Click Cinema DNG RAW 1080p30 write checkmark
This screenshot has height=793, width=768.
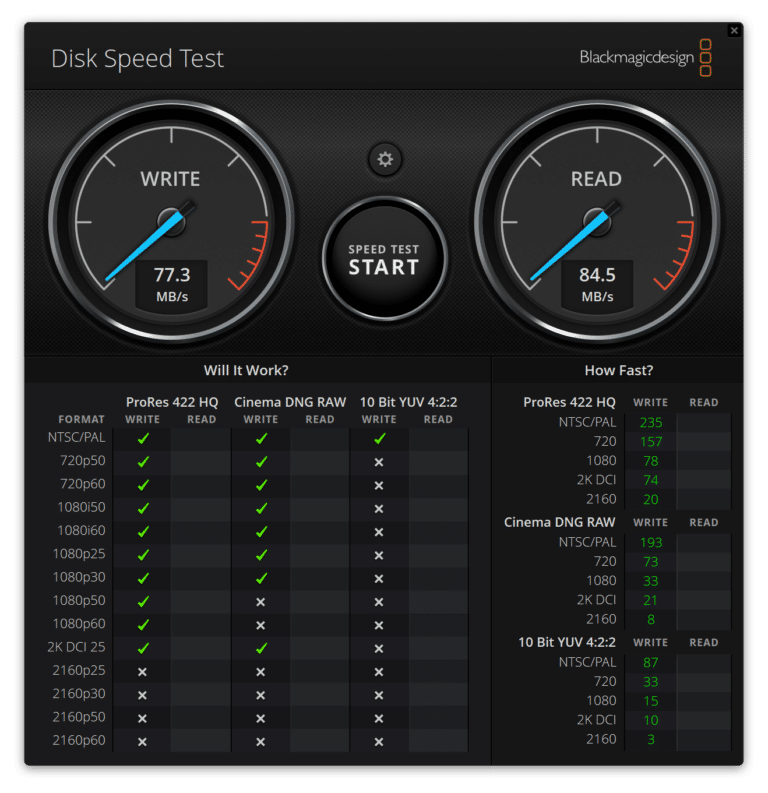(x=261, y=578)
